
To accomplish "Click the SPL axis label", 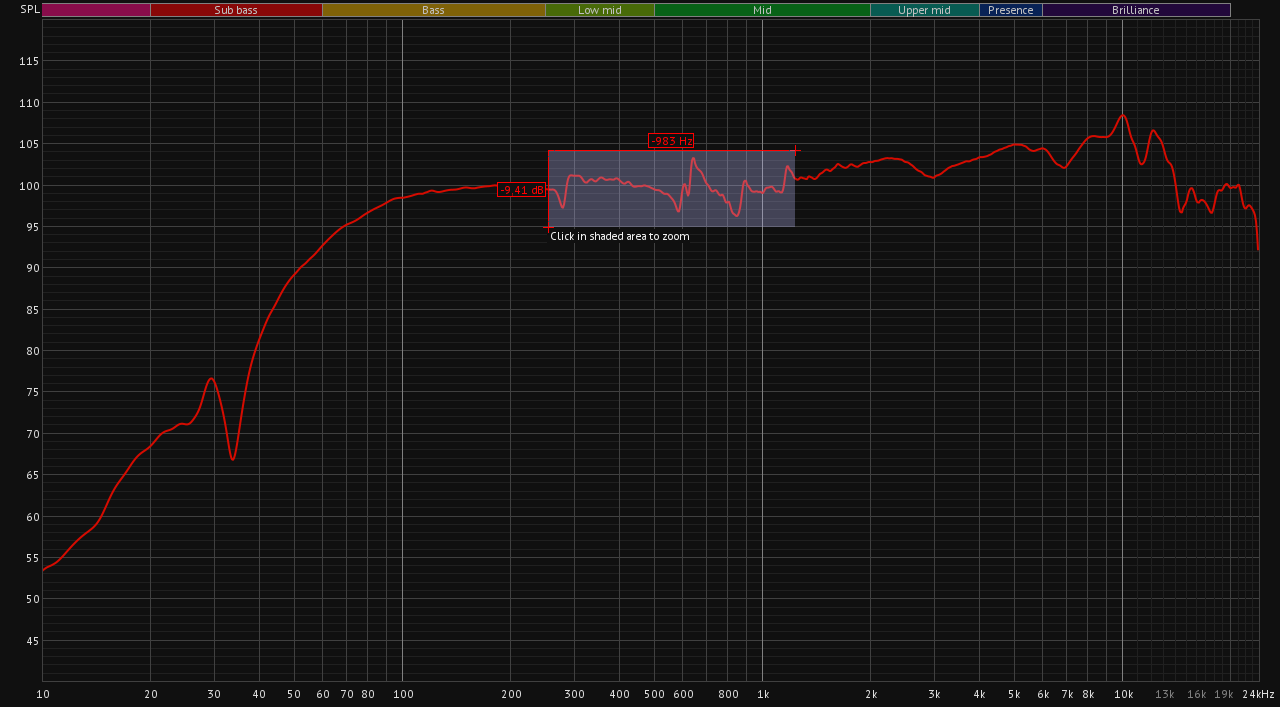I will 30,9.
